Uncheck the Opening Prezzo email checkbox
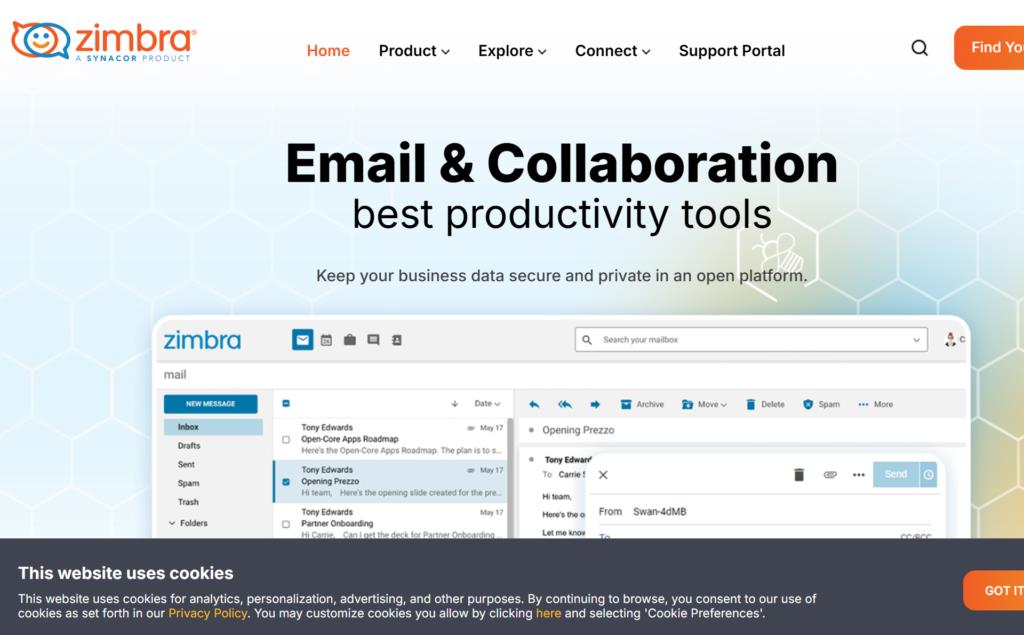 point(286,482)
